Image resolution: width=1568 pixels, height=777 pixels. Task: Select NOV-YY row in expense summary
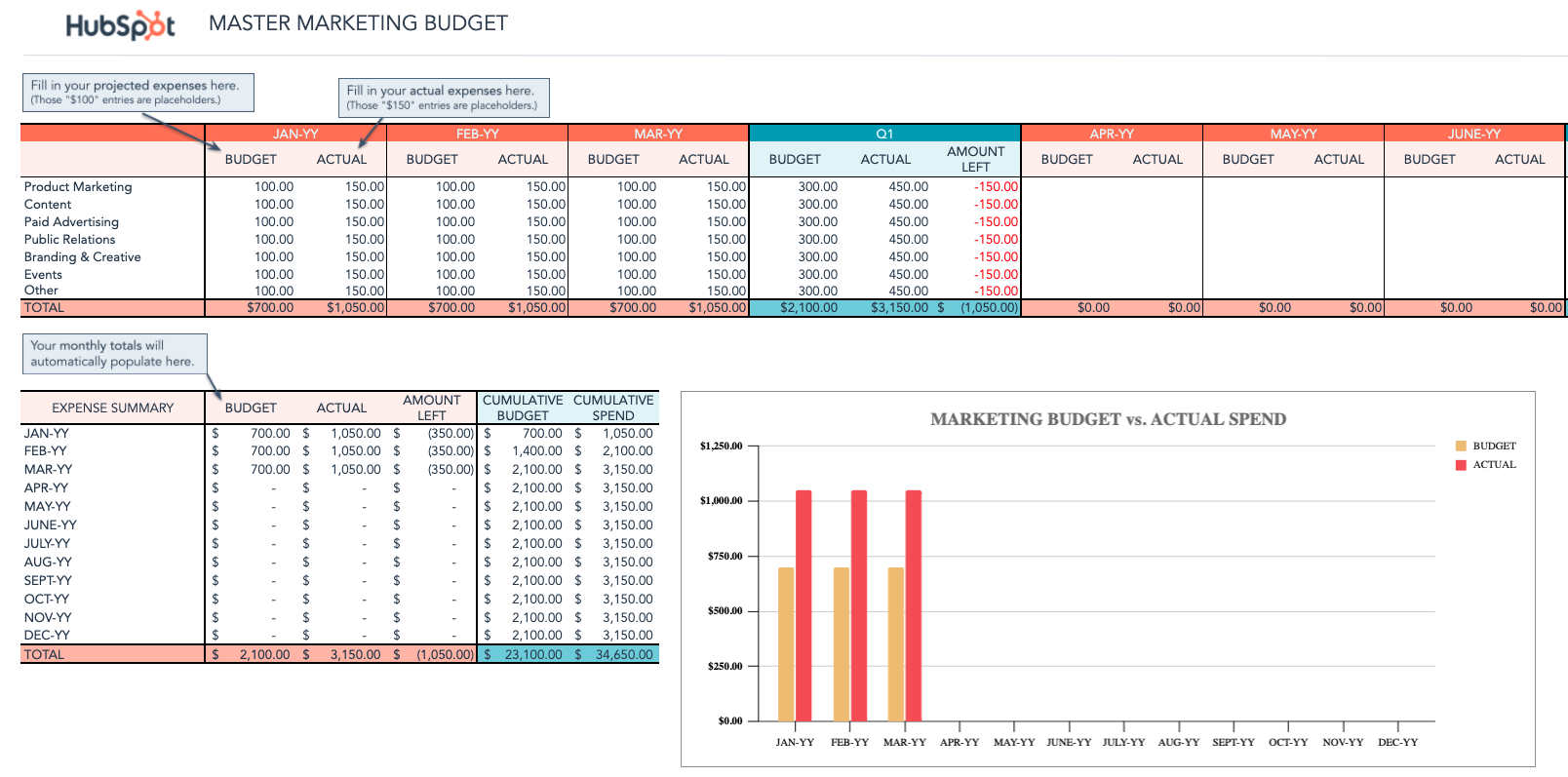click(x=339, y=617)
